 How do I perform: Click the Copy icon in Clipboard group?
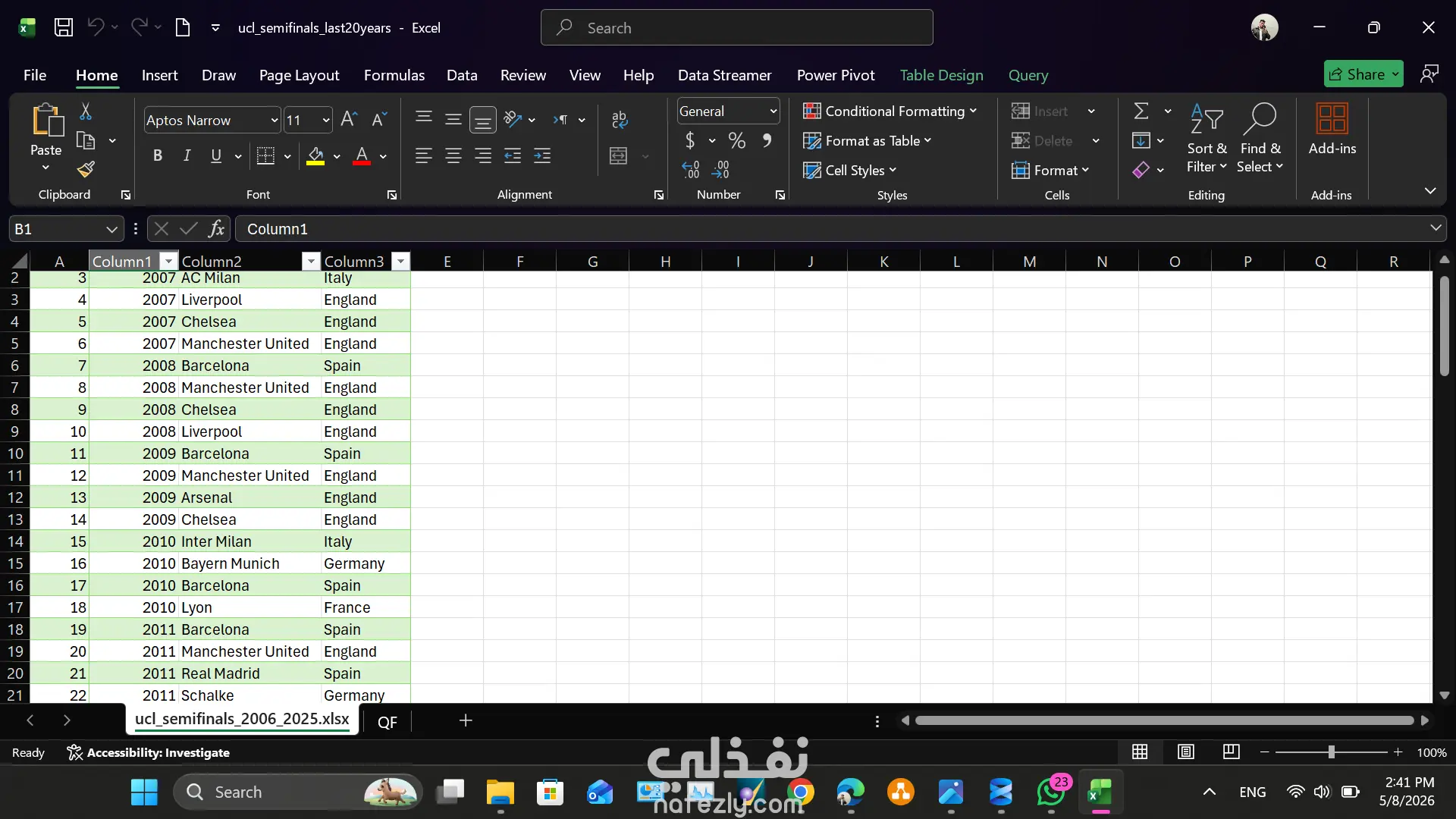[86, 140]
